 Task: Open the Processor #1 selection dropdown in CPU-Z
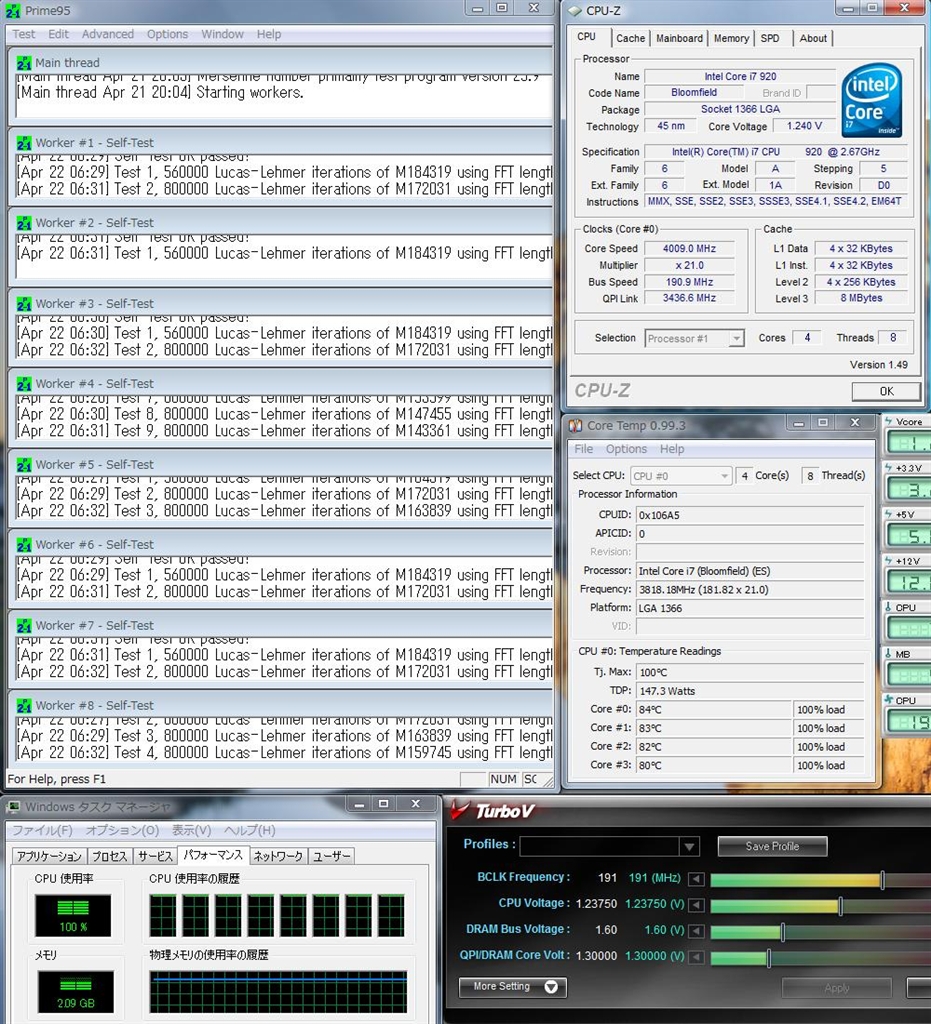[736, 339]
